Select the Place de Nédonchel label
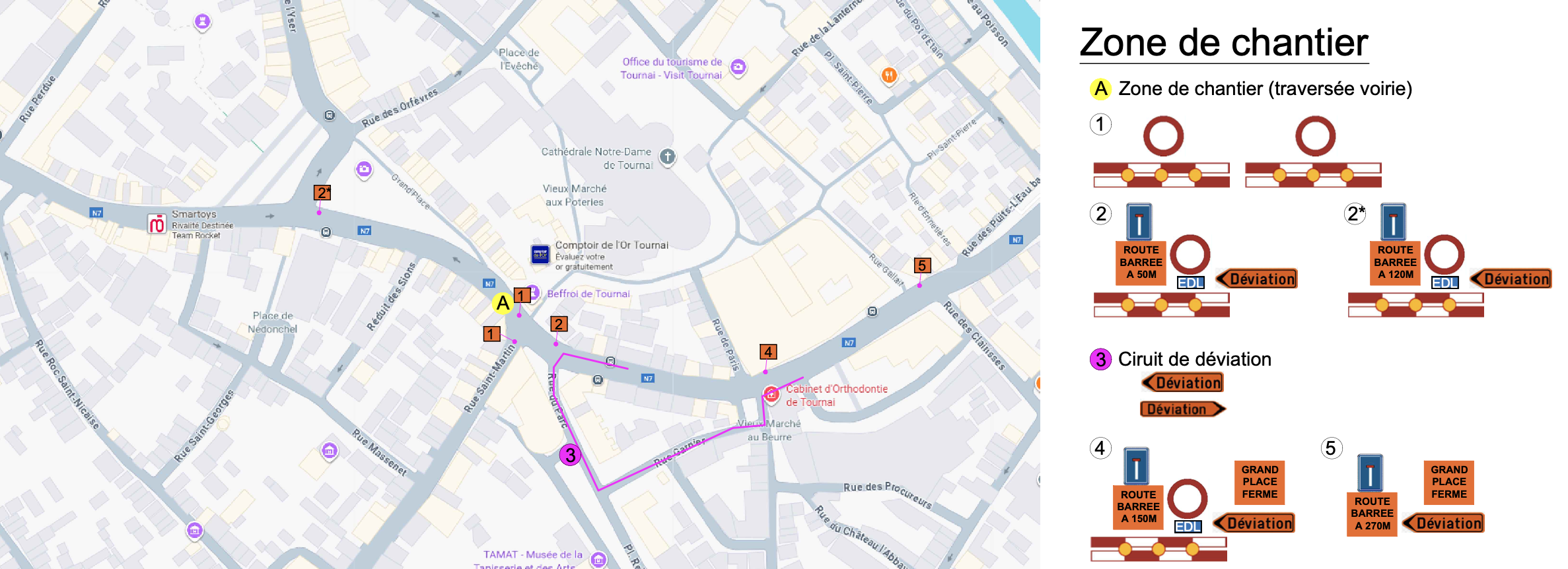Screen dimensions: 1568x569 click(x=272, y=322)
